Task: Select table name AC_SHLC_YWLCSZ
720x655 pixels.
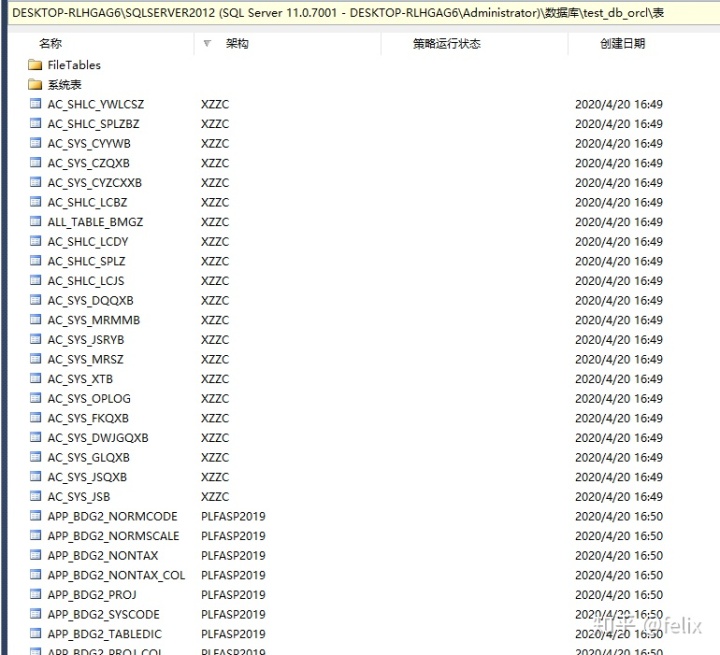Action: click(96, 104)
